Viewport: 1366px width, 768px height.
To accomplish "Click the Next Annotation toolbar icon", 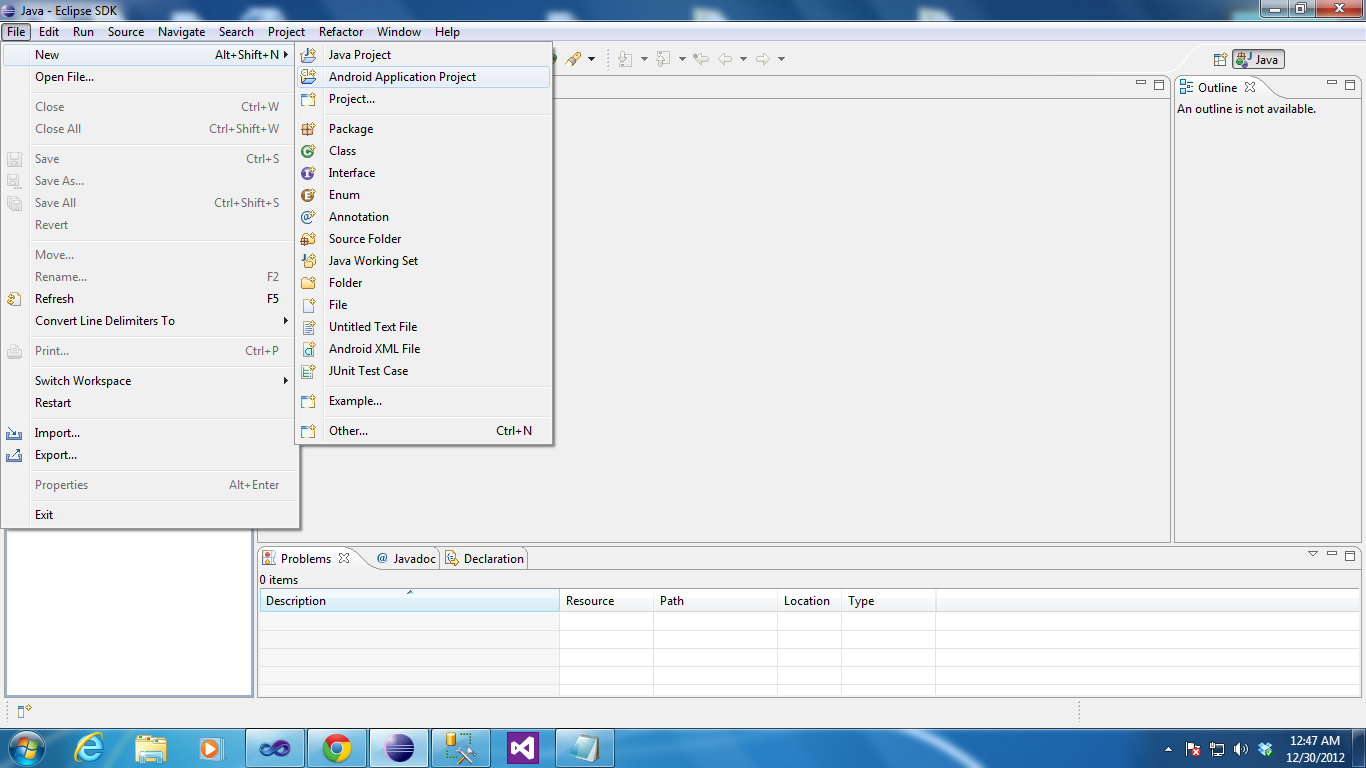I will click(626, 59).
